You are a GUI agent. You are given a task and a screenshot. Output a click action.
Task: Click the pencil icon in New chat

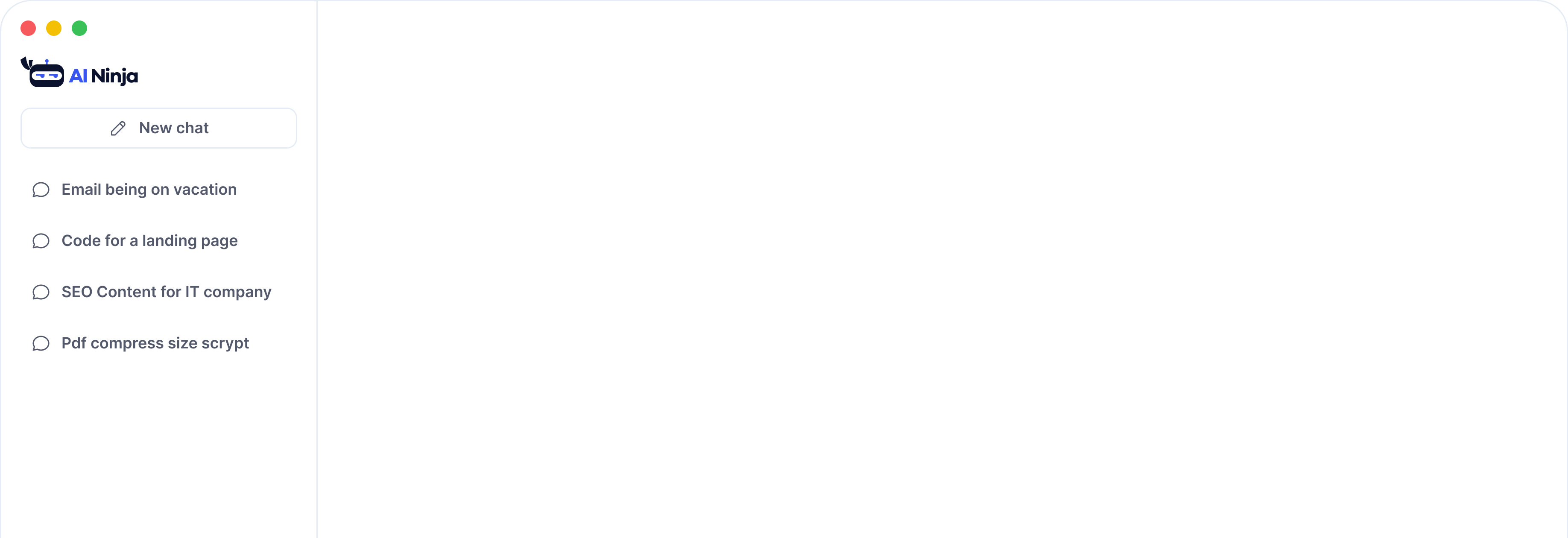pos(118,129)
